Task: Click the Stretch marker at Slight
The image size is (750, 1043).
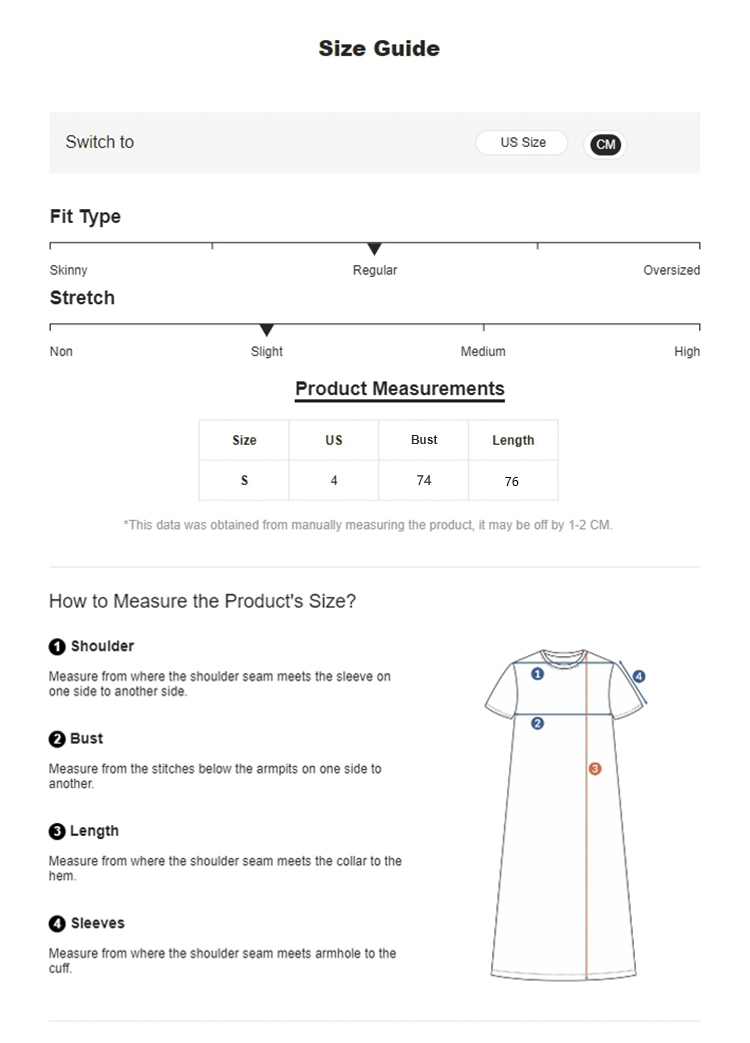Action: [x=266, y=330]
